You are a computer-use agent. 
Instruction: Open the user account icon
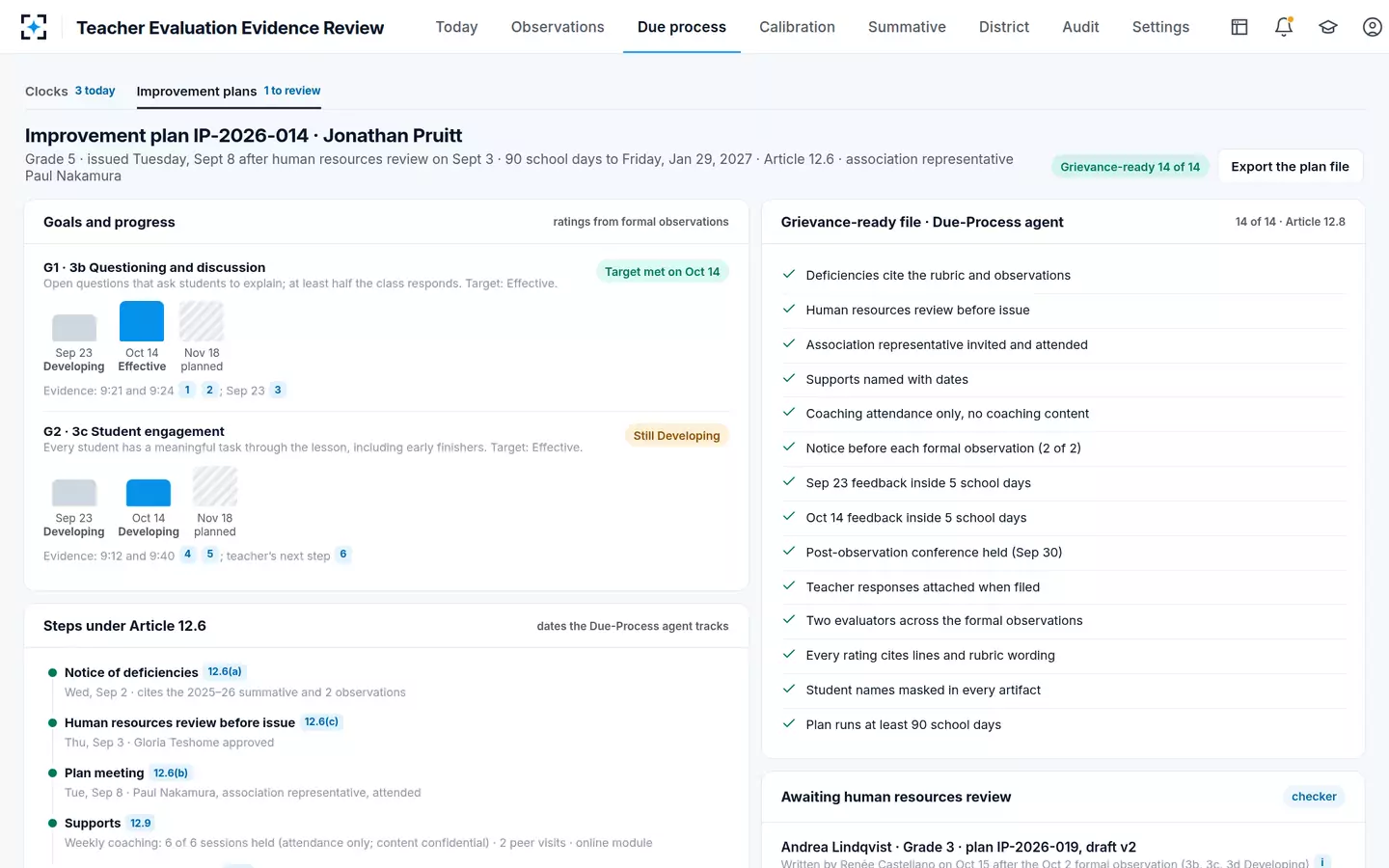coord(1373,27)
